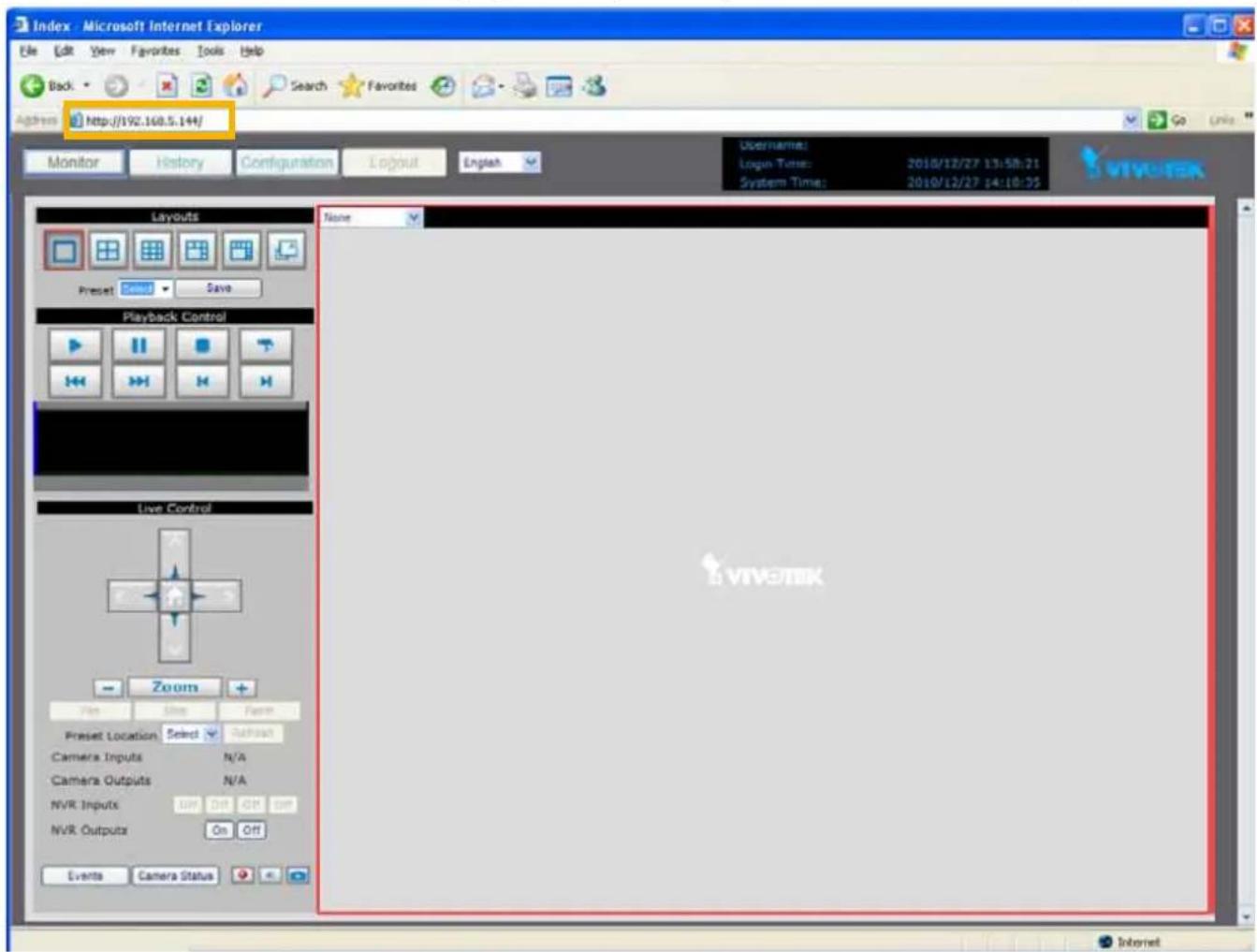
Task: Click the Refresh toolbar icon in Internet Explorer
Action: (201, 86)
